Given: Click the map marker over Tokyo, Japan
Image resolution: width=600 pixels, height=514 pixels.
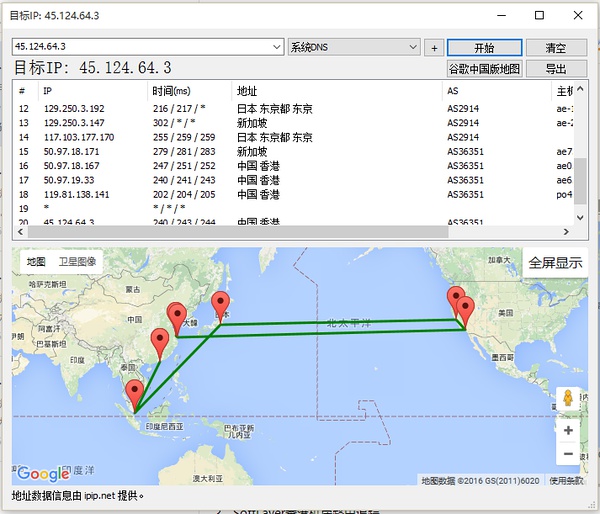Looking at the screenshot, I should point(221,304).
